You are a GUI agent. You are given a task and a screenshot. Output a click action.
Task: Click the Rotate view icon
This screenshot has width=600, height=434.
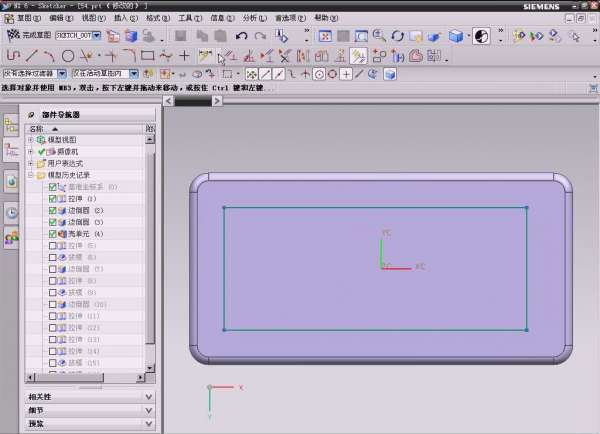click(398, 36)
